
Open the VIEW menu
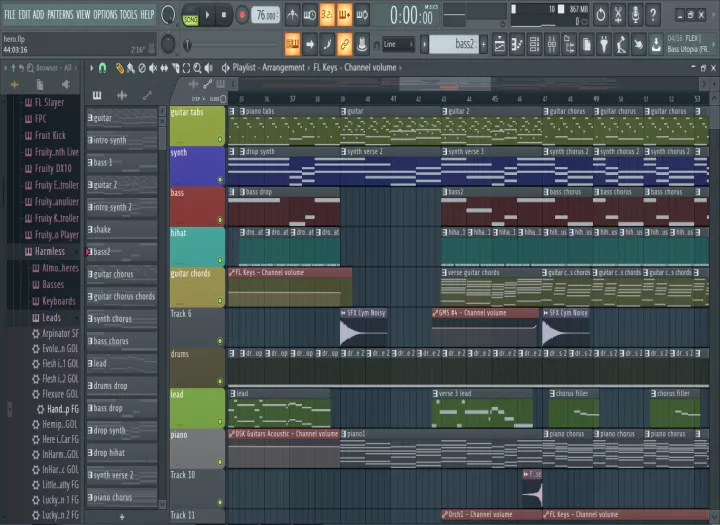83,15
